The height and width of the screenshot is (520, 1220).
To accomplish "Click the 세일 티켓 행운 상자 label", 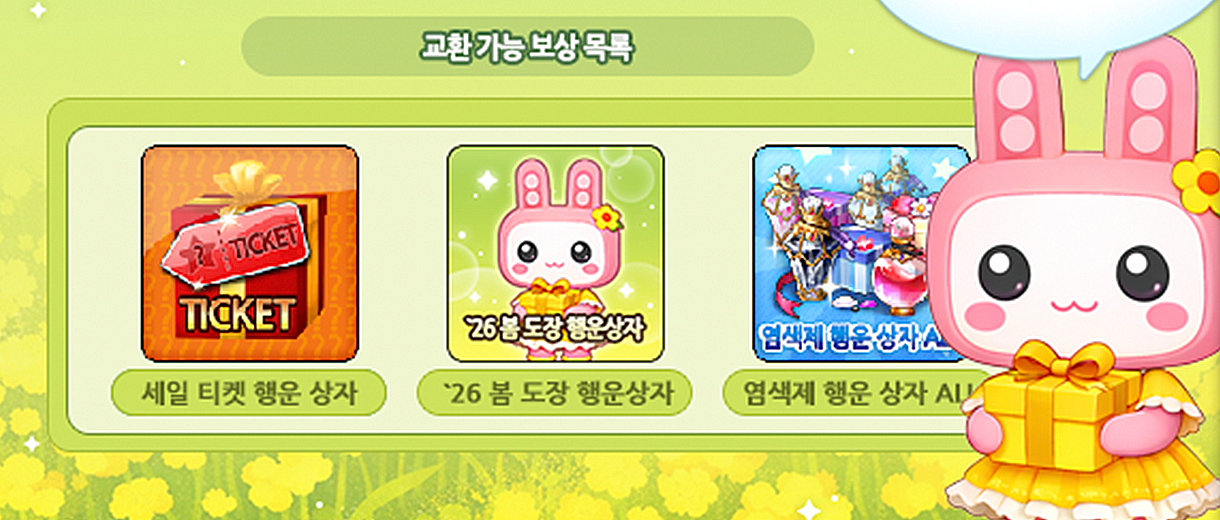I will coord(248,393).
